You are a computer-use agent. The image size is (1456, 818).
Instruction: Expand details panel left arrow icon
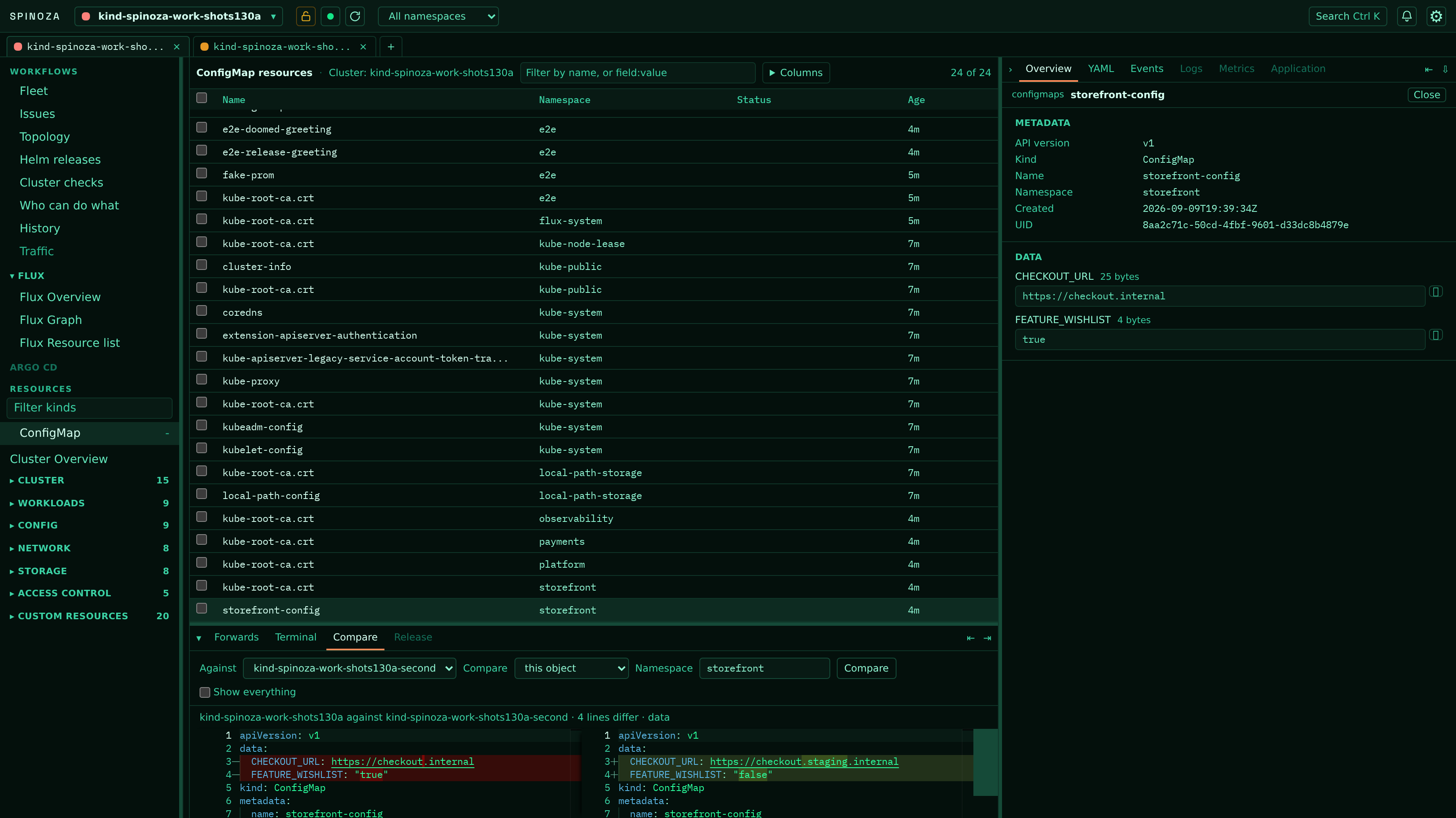[1428, 70]
